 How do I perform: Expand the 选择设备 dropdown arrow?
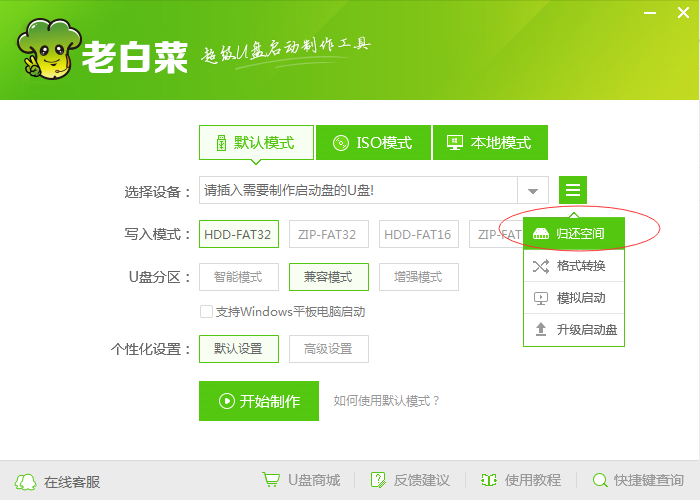pyautogui.click(x=533, y=191)
